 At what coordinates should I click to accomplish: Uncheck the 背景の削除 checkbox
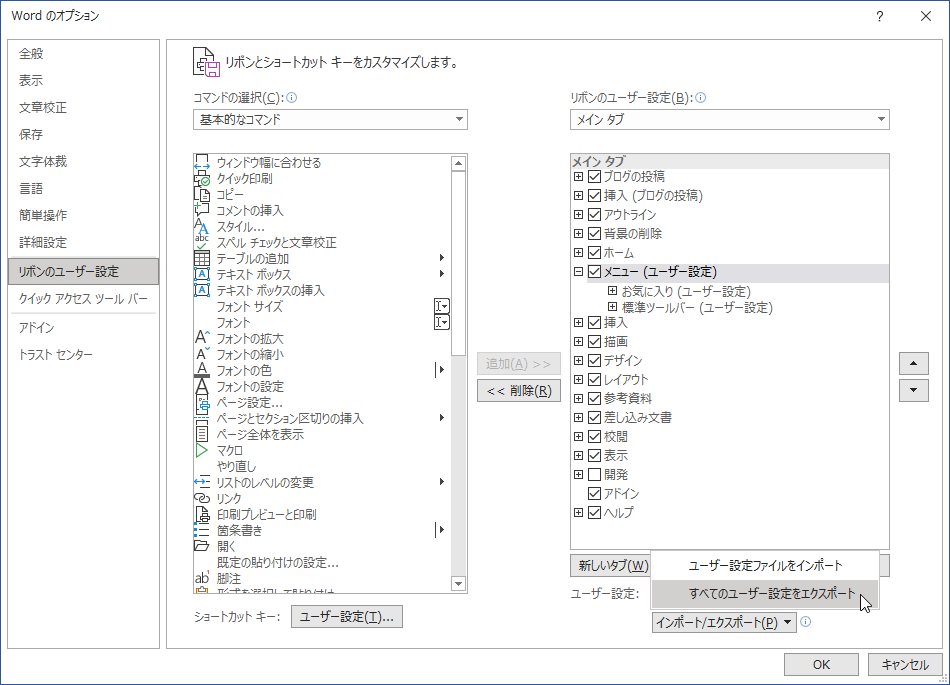pyautogui.click(x=594, y=233)
